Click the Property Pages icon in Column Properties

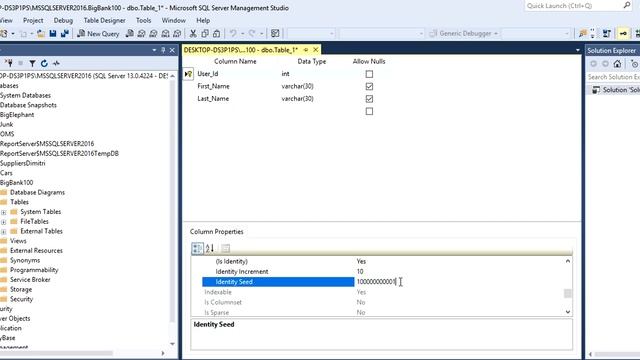tap(225, 248)
